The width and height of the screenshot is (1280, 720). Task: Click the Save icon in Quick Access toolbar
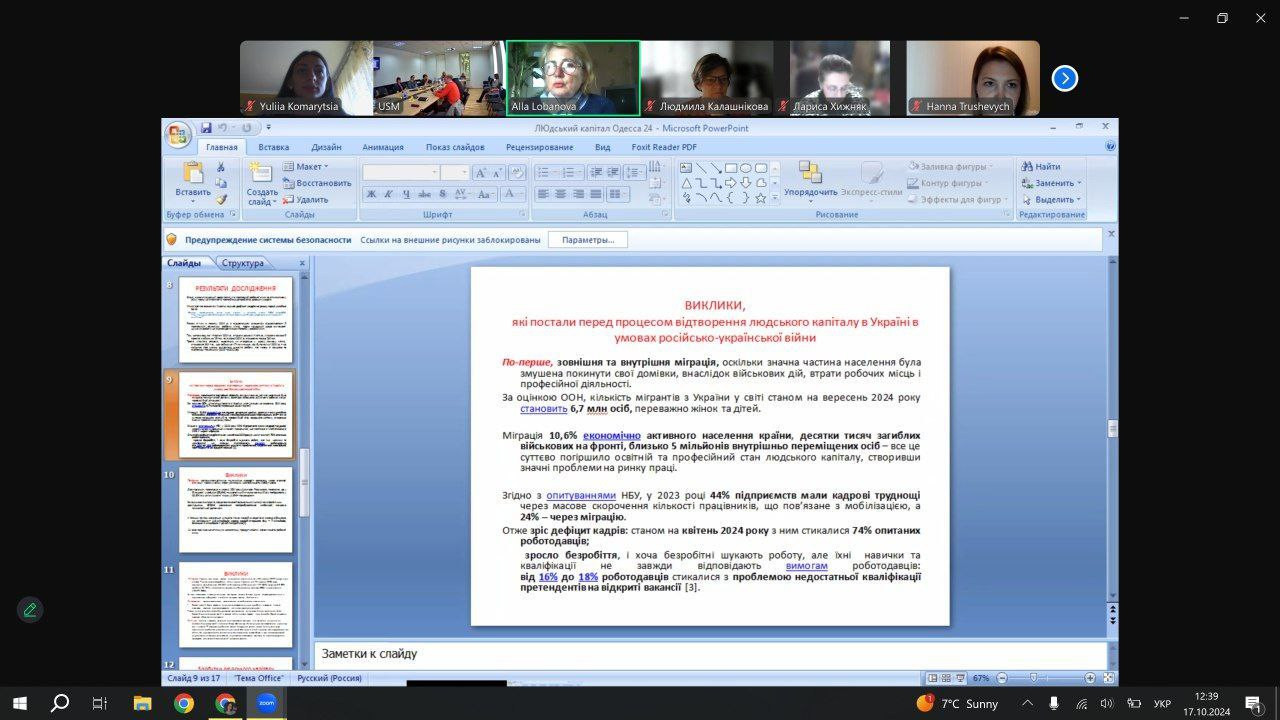(x=206, y=128)
